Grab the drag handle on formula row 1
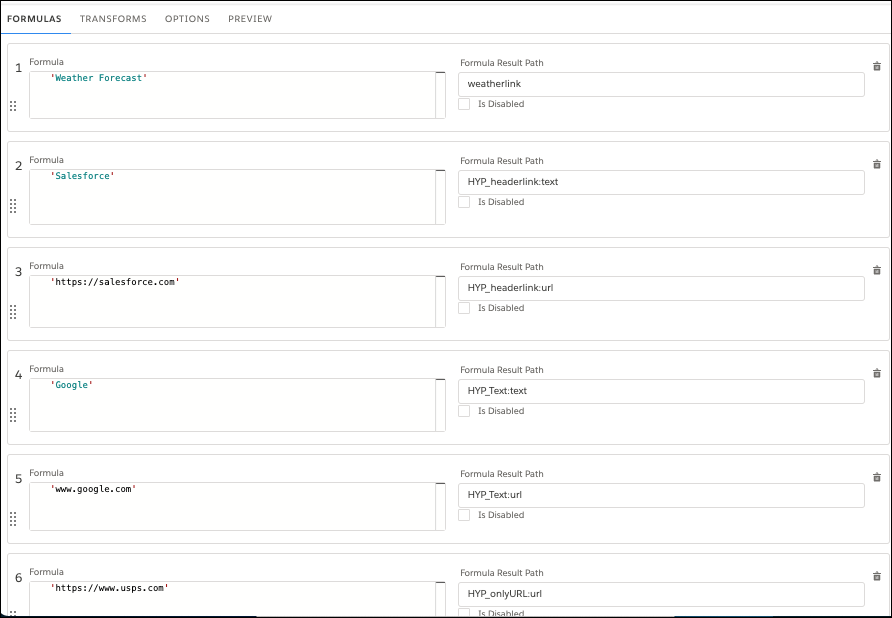Viewport: 892px width, 618px height. 15,104
